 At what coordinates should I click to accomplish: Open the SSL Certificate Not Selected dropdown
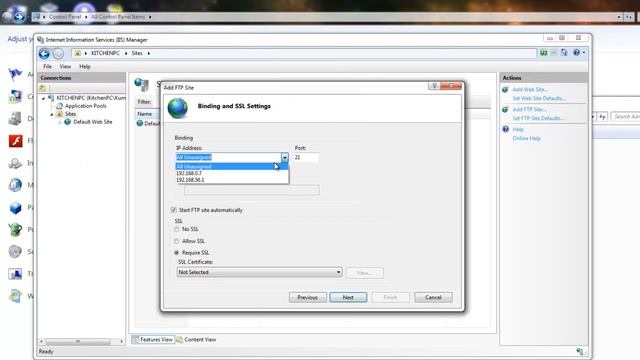[x=259, y=272]
